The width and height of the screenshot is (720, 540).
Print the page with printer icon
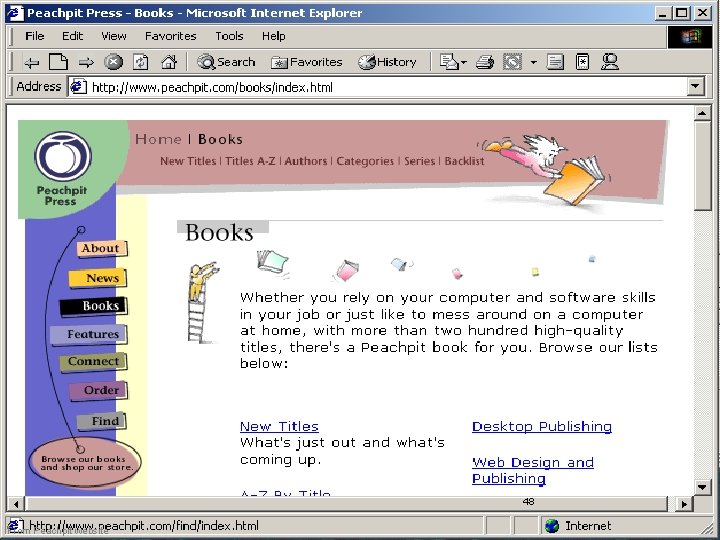pos(485,62)
